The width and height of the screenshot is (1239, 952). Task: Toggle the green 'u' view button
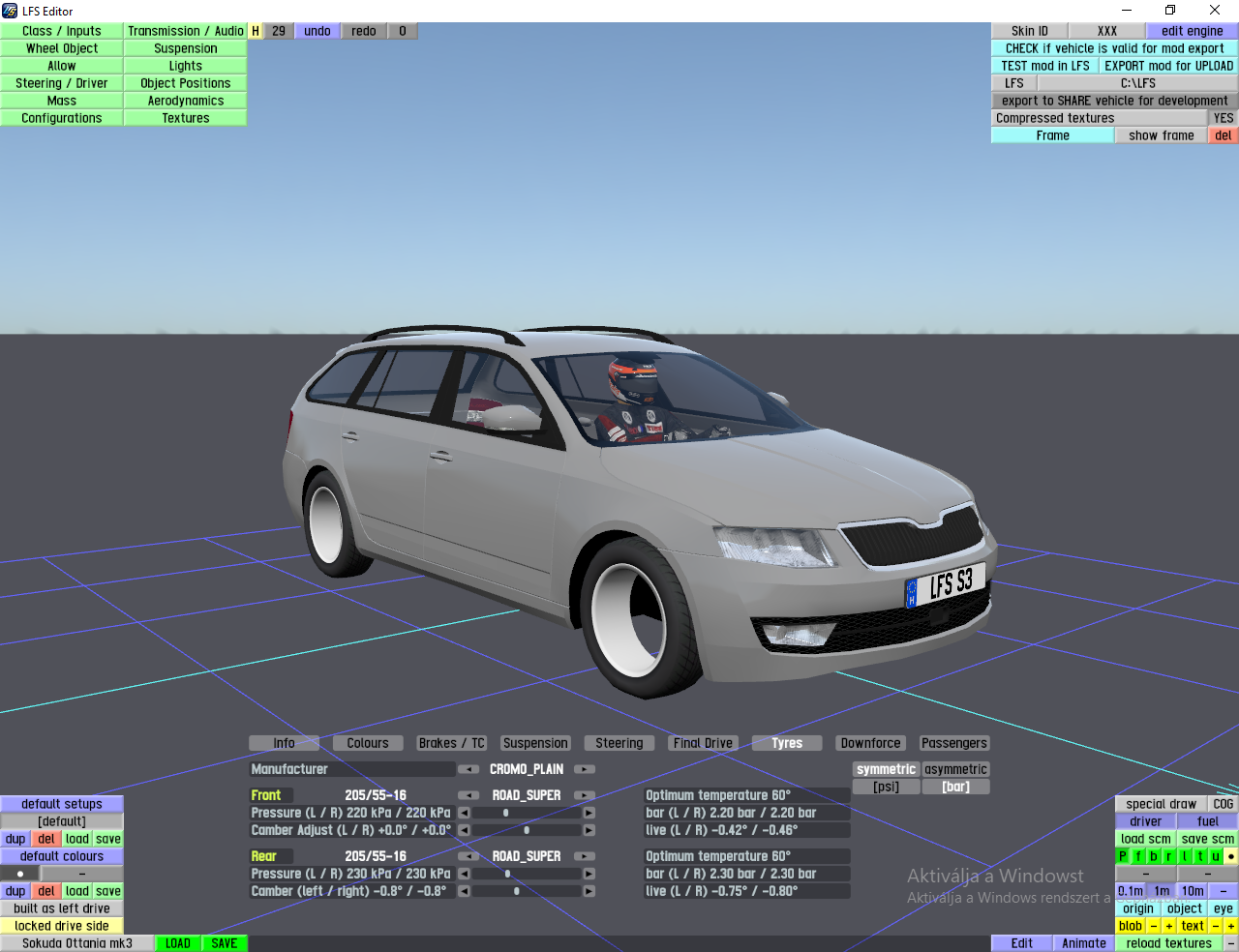click(x=1216, y=856)
